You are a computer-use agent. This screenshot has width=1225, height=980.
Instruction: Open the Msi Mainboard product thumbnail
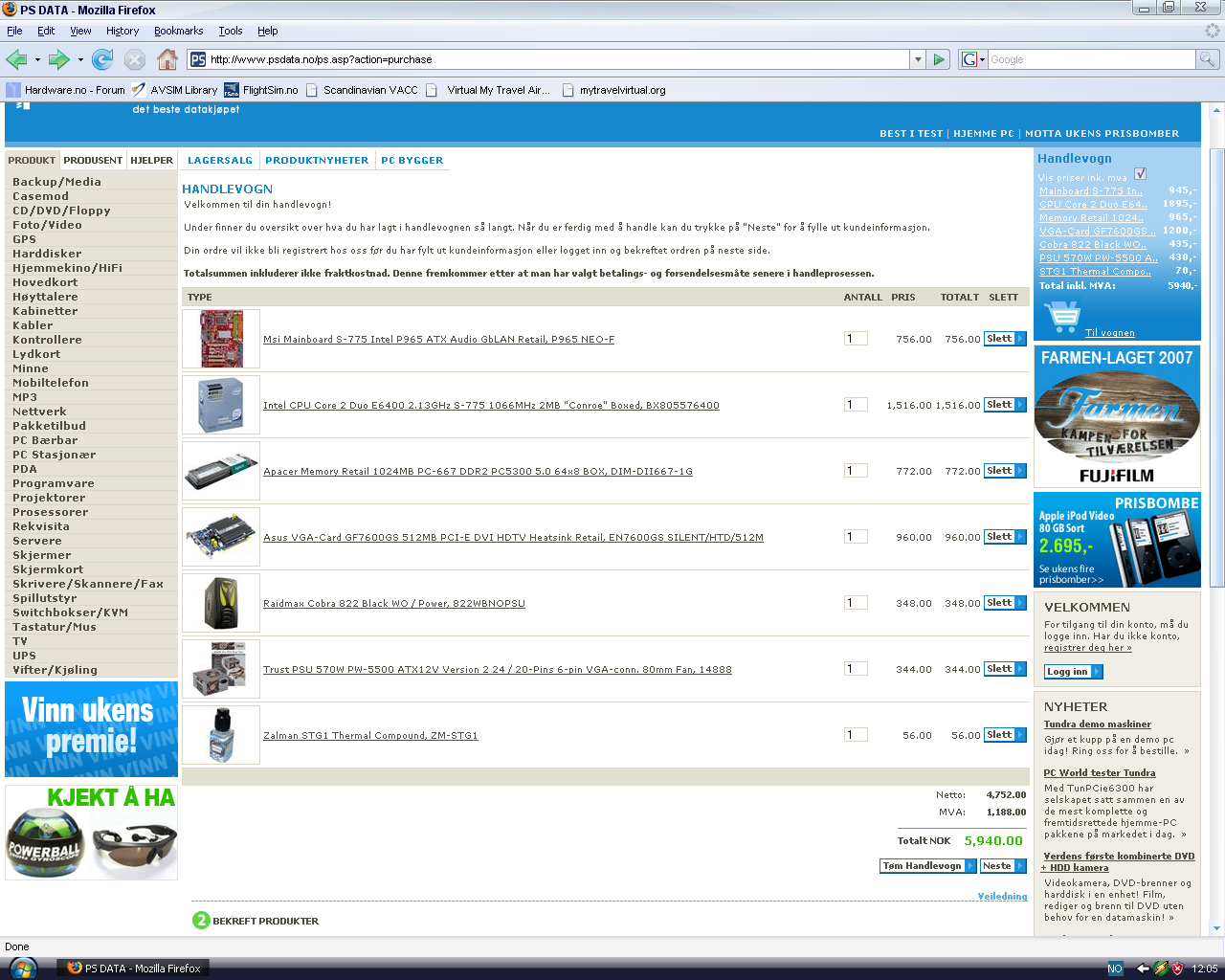point(221,339)
